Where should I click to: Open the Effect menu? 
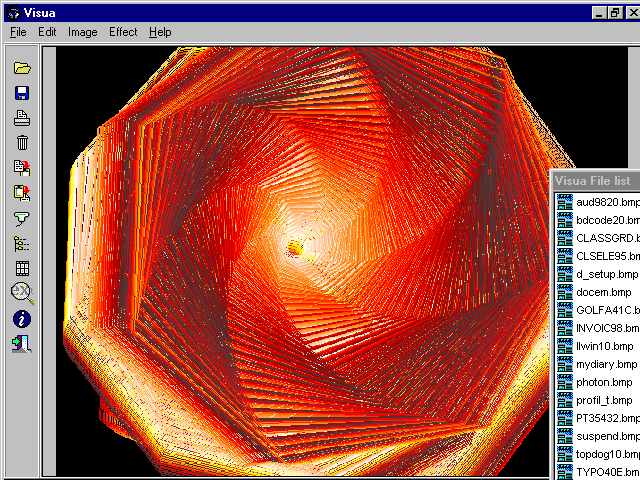click(123, 32)
